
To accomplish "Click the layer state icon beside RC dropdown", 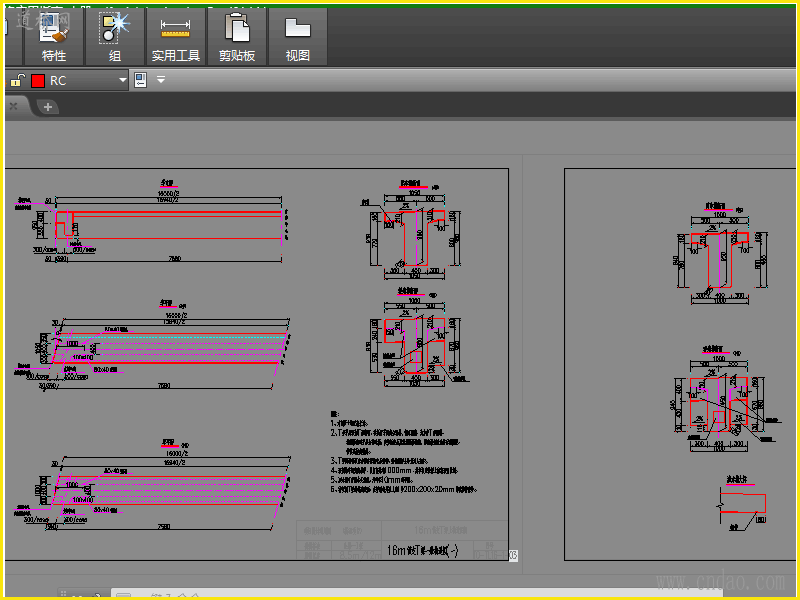I will tap(141, 80).
